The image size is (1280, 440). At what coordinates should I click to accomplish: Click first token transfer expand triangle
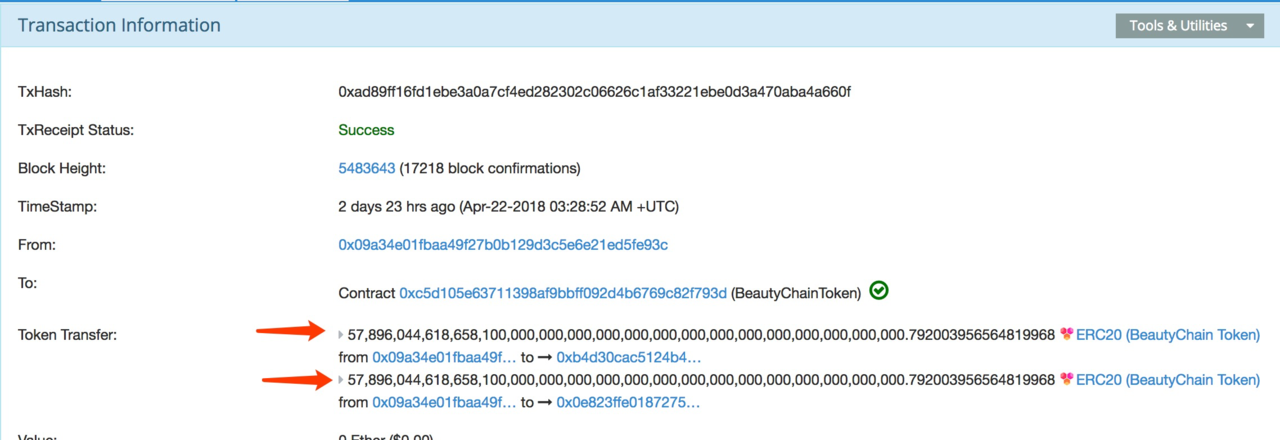[341, 335]
